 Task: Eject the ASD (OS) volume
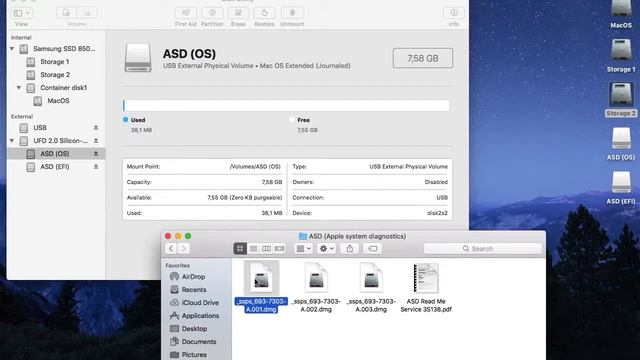(x=96, y=154)
